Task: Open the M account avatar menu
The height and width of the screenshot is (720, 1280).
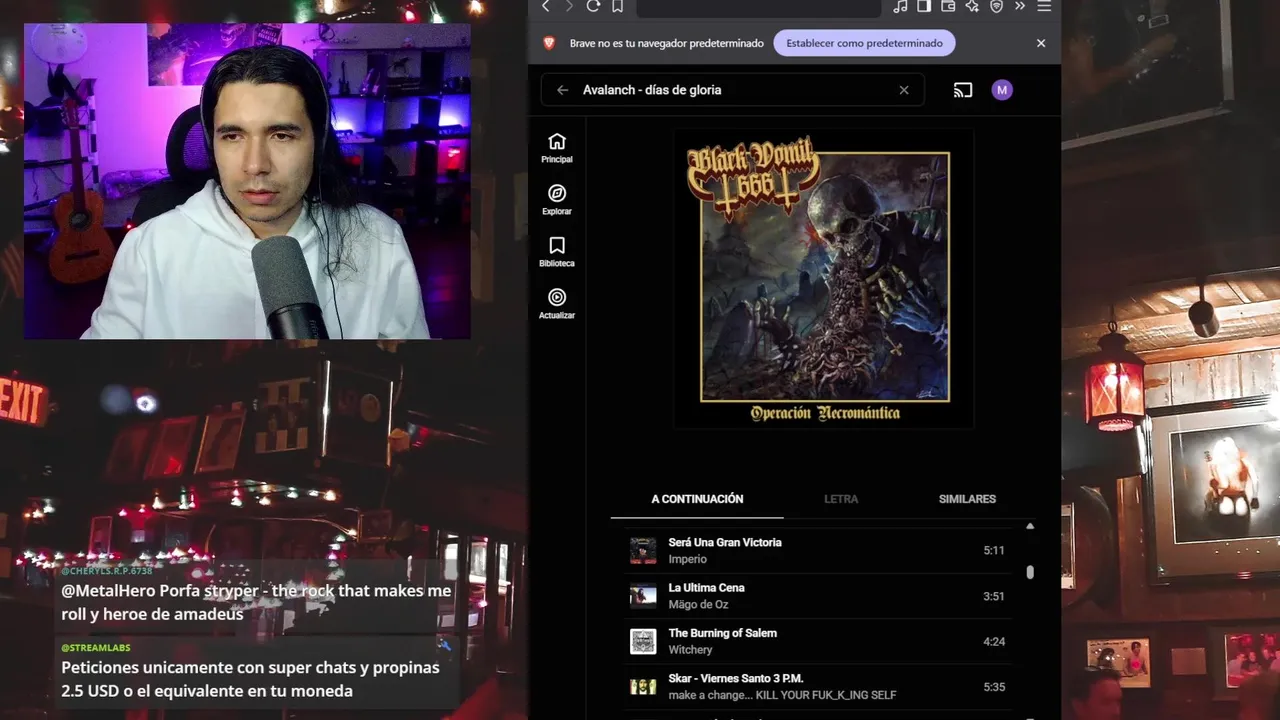Action: [x=1002, y=90]
